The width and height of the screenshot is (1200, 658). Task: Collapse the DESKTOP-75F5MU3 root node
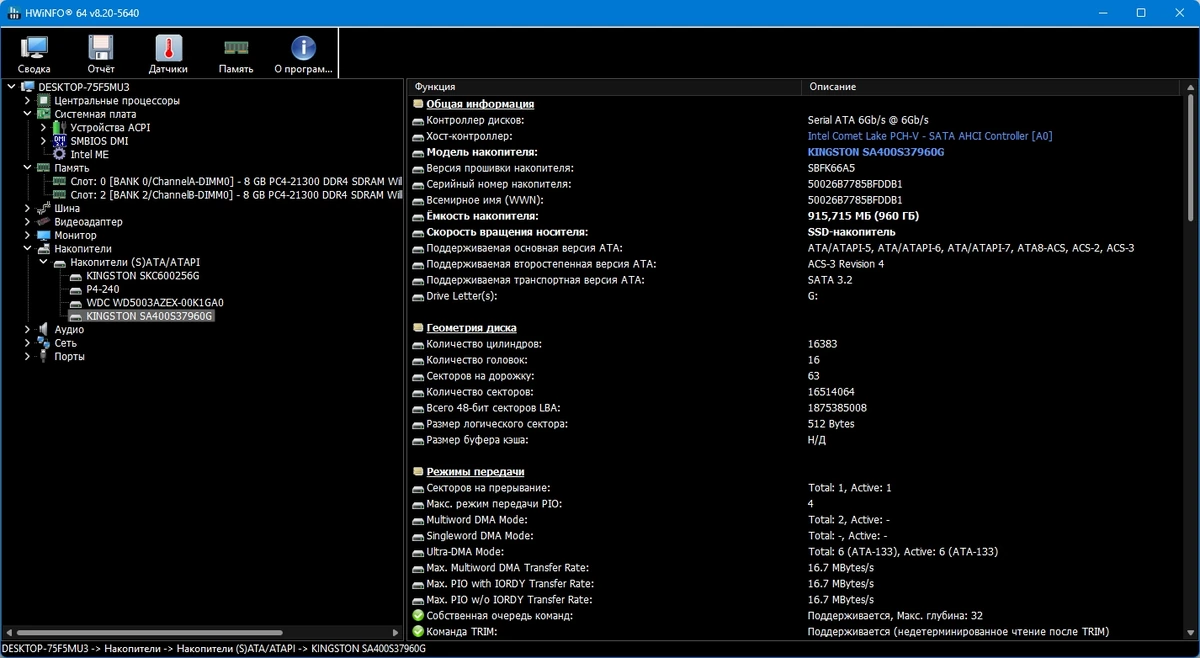(x=11, y=87)
